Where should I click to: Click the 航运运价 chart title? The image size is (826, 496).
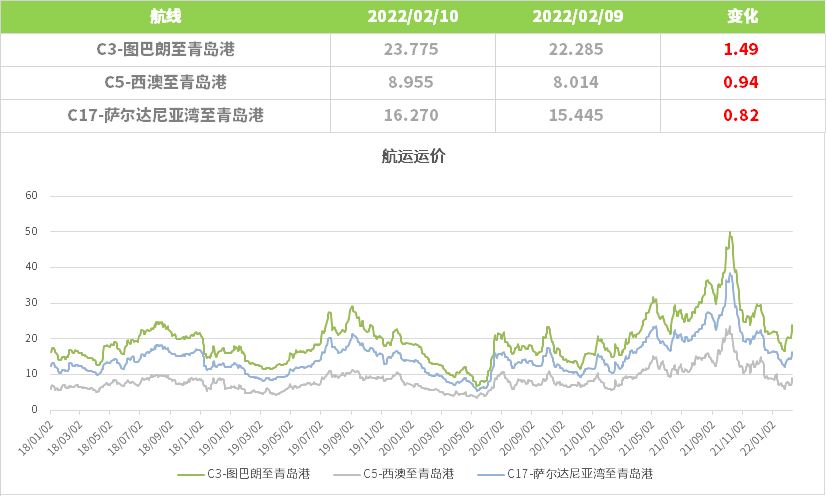[x=413, y=156]
